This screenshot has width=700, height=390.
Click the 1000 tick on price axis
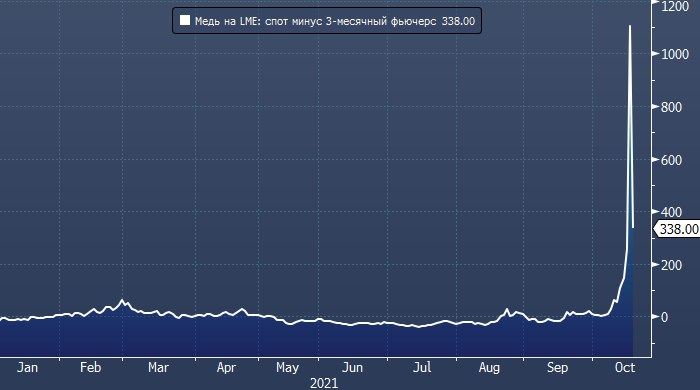point(675,54)
